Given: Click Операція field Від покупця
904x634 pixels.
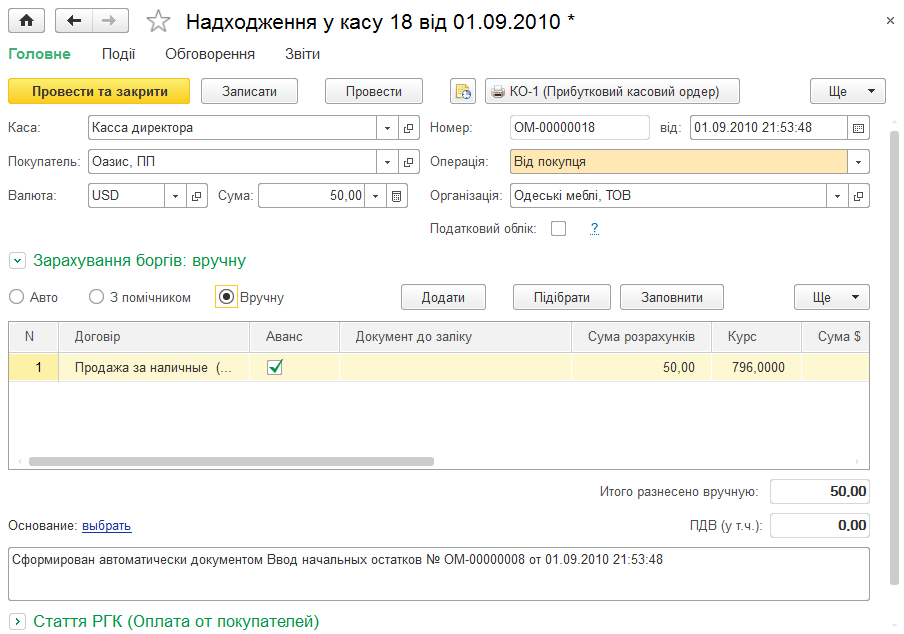Looking at the screenshot, I should click(x=679, y=162).
